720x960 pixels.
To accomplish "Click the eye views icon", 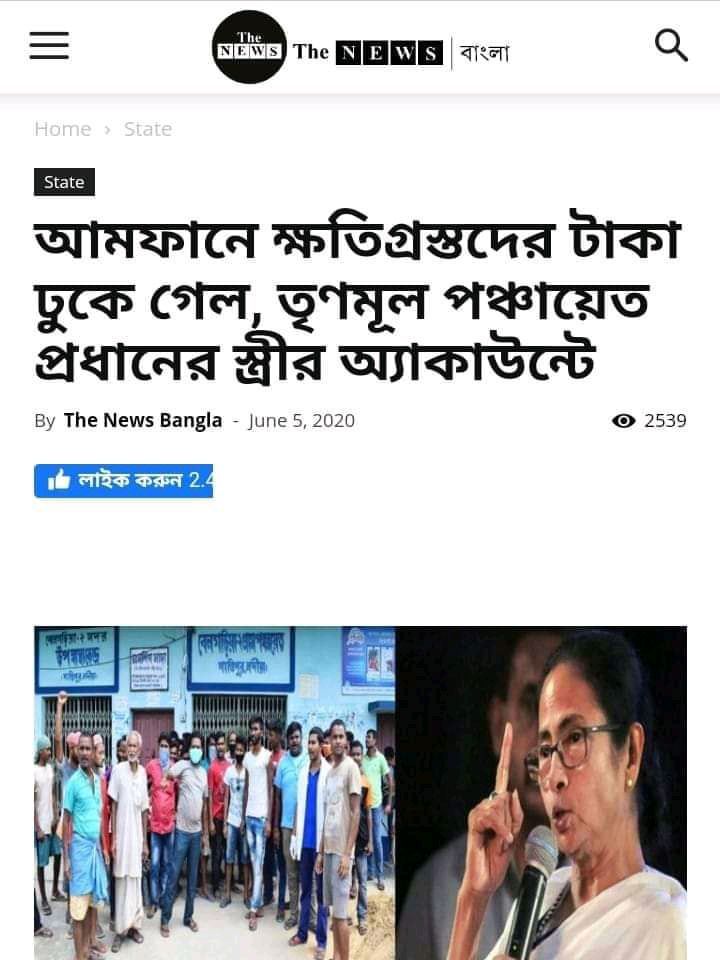I will 623,421.
